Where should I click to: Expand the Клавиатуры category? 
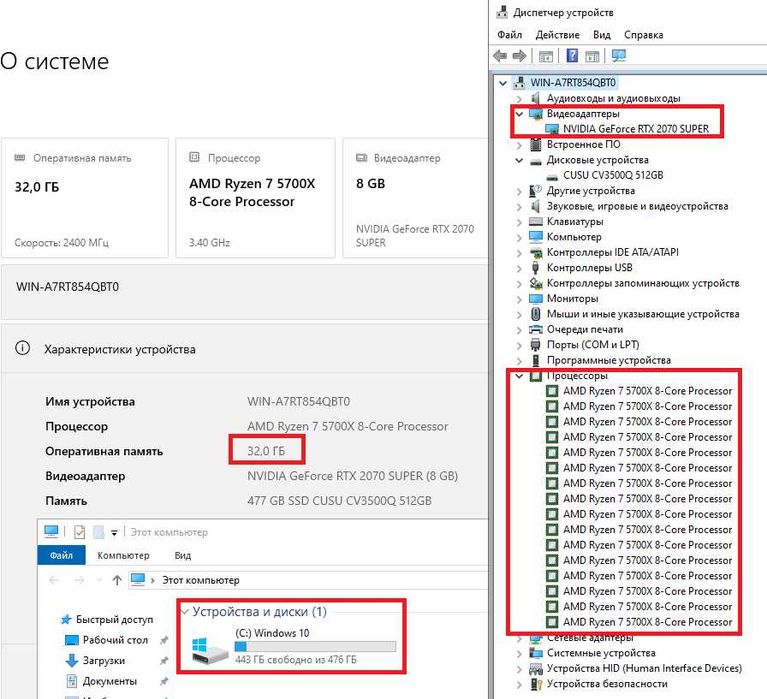coord(519,222)
